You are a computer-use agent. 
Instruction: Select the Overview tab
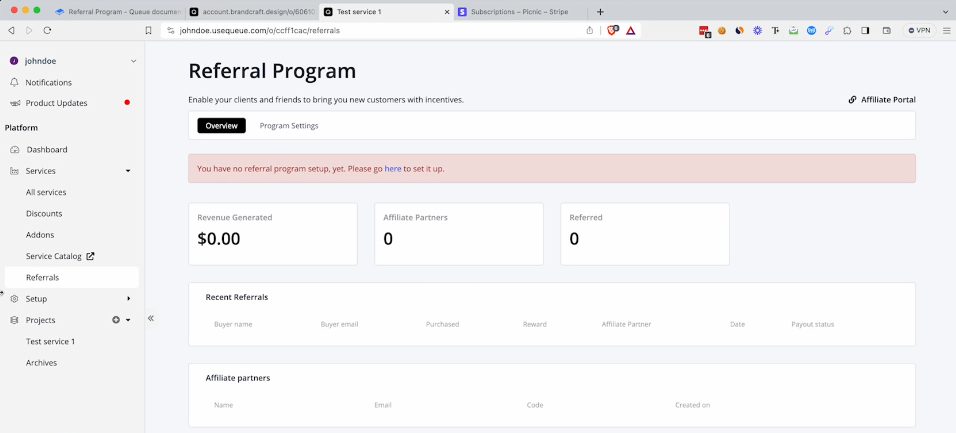click(x=221, y=126)
